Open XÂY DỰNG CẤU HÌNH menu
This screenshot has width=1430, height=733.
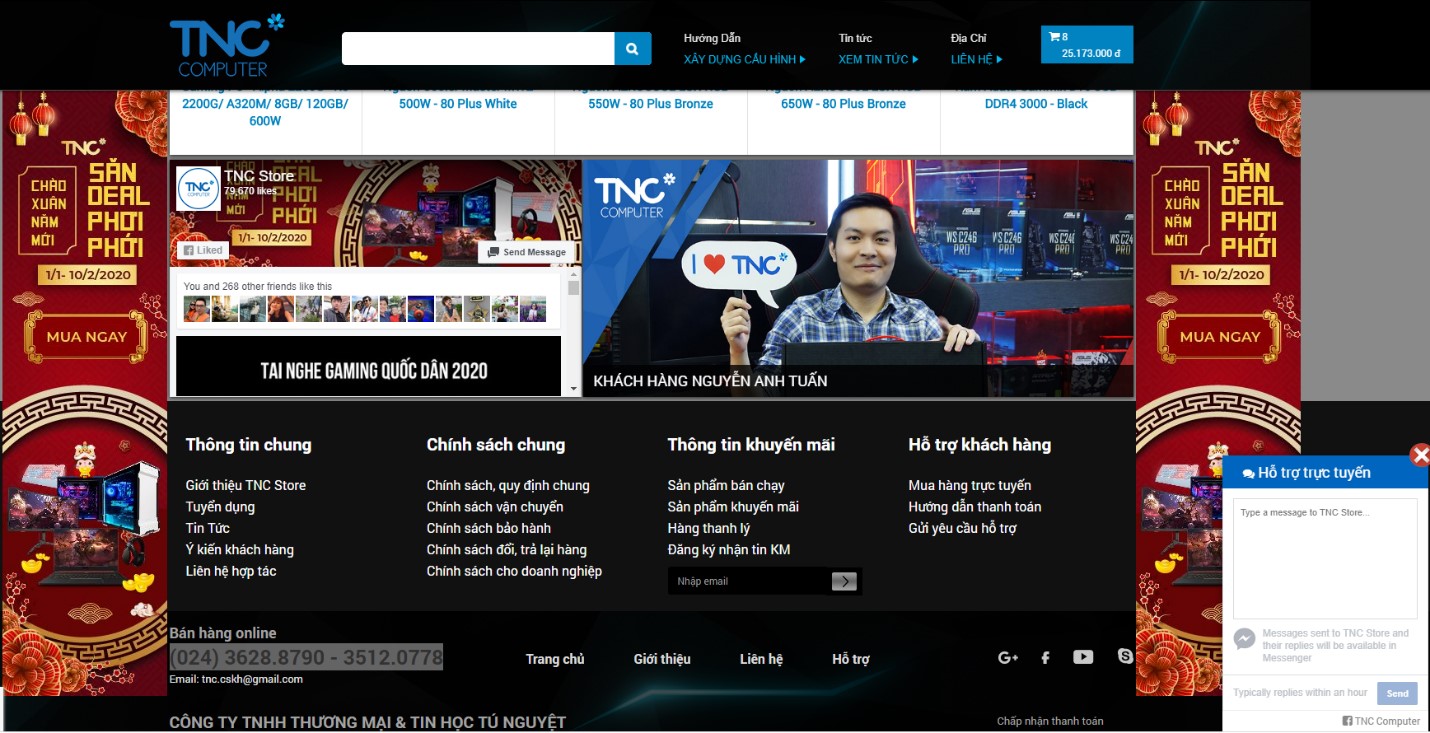tap(745, 59)
